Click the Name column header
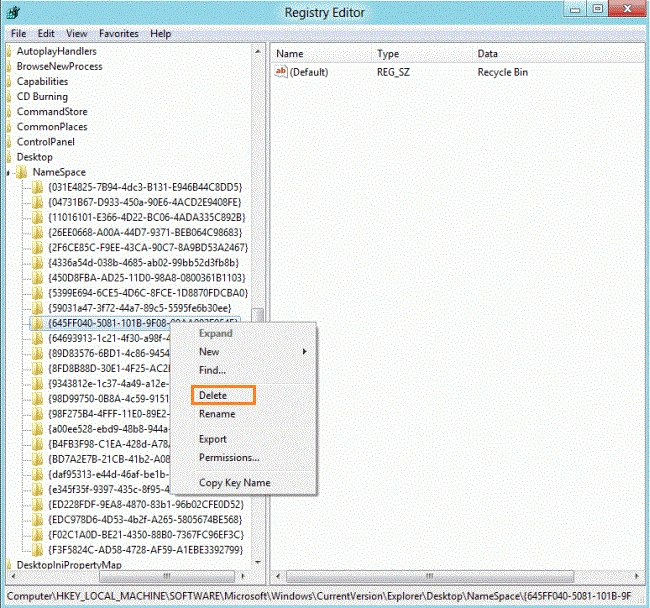Viewport: 650px width, 608px height. (290, 54)
